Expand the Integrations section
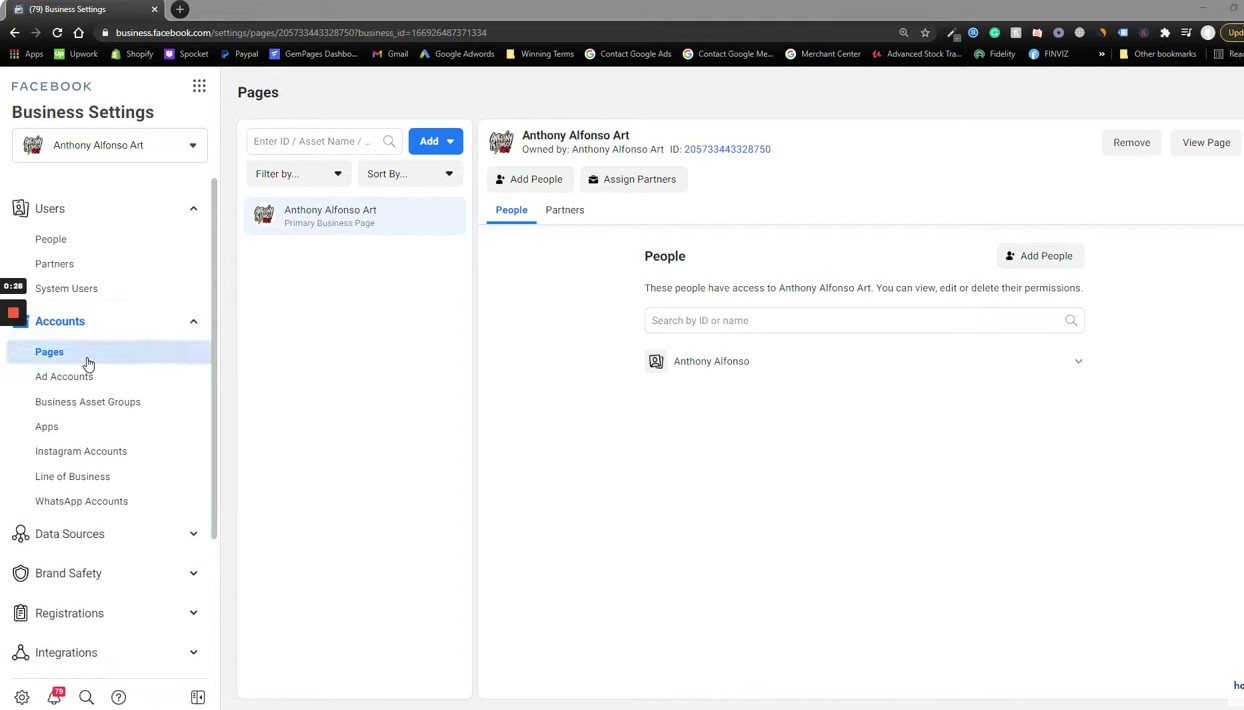1244x710 pixels. coord(193,652)
